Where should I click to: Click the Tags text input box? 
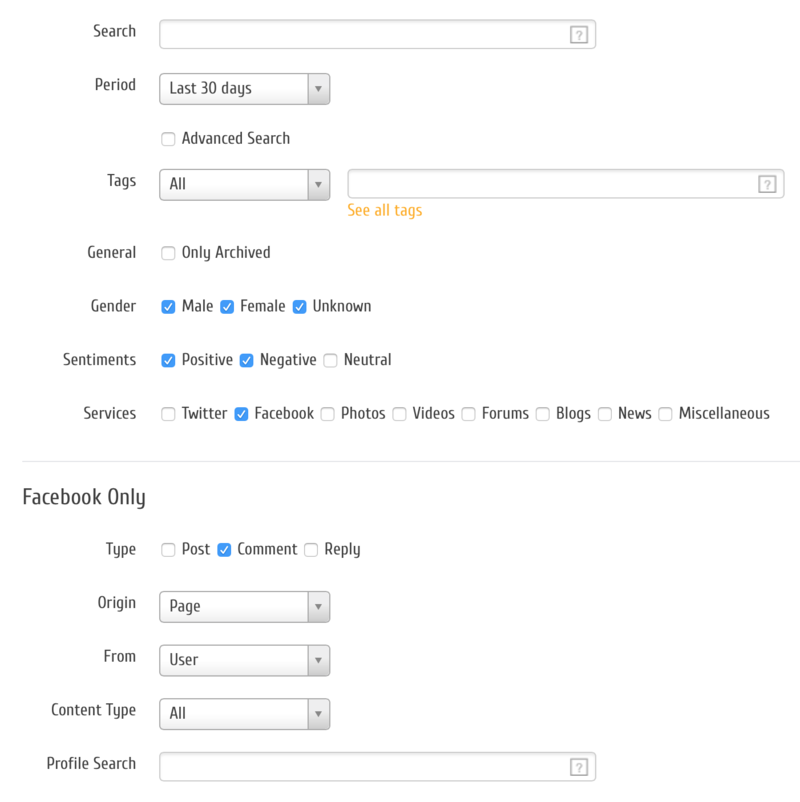(550, 184)
